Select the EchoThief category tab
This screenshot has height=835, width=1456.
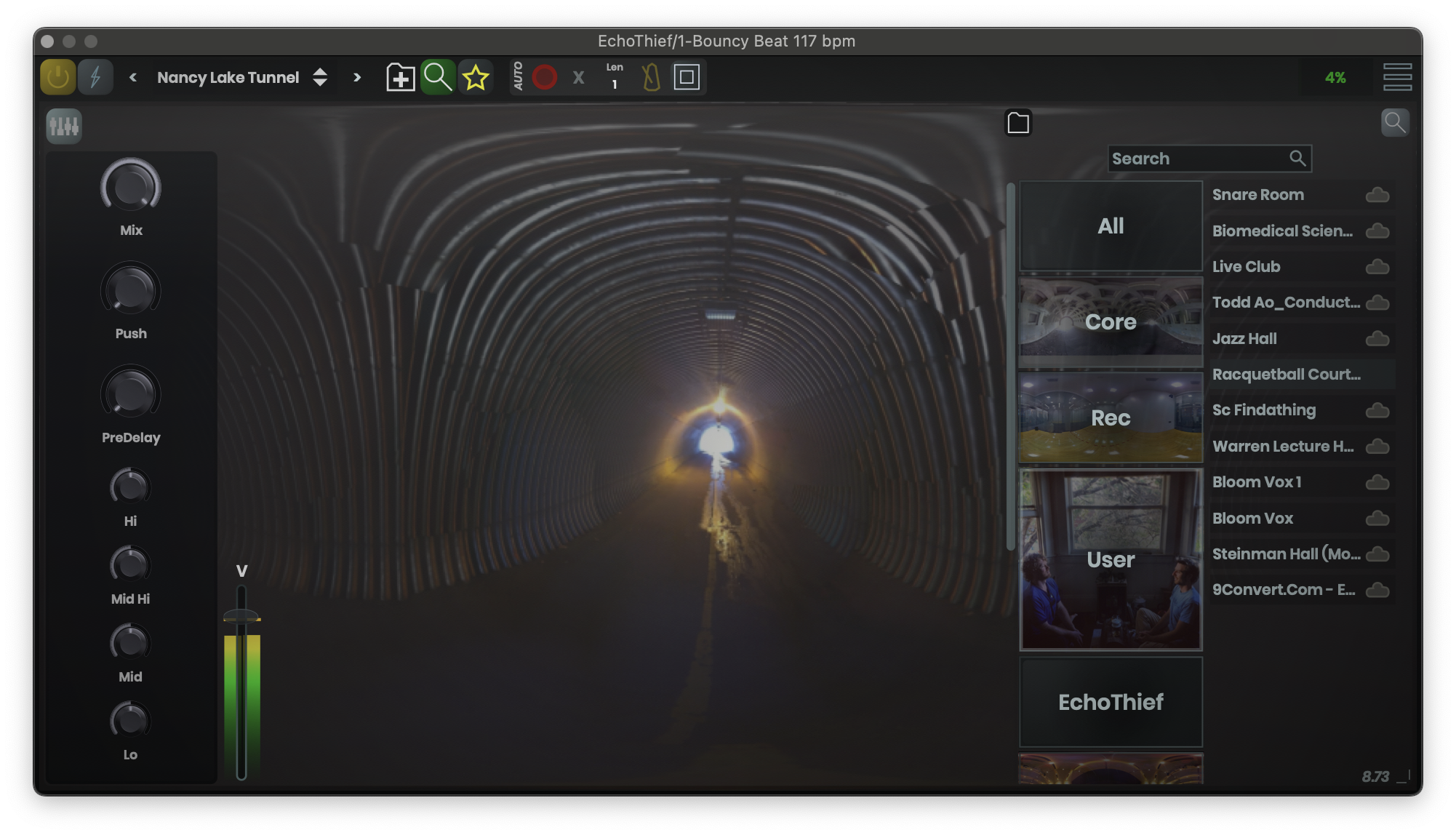click(x=1111, y=702)
